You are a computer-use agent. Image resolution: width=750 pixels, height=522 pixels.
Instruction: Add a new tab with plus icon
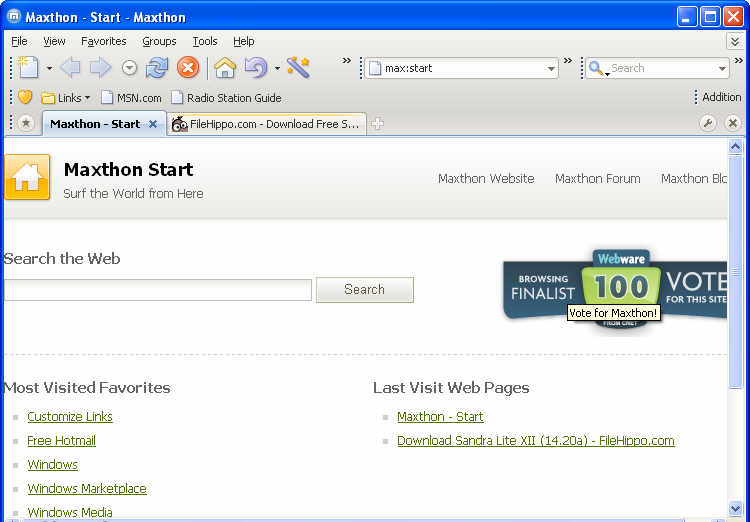click(x=378, y=123)
